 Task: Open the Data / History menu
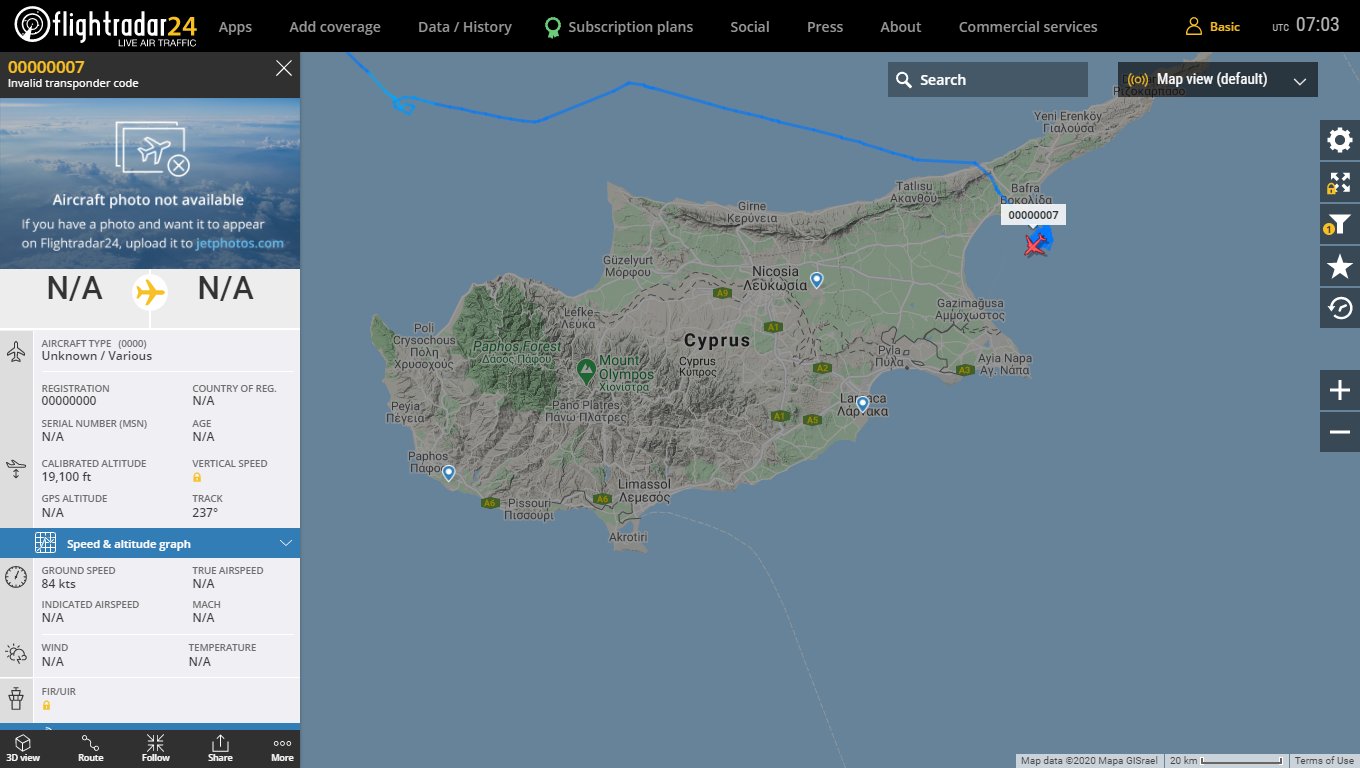(464, 27)
